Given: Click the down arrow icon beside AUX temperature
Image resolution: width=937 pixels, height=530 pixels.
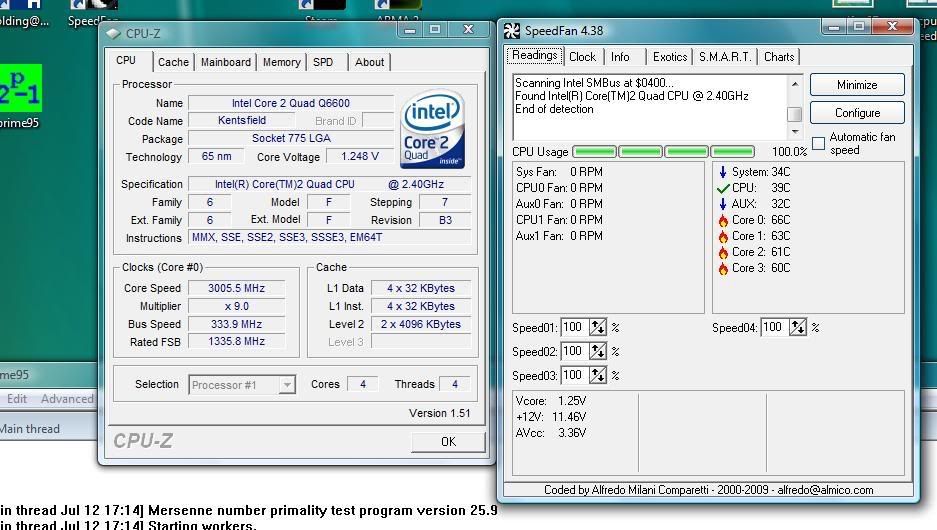Looking at the screenshot, I should pyautogui.click(x=723, y=204).
